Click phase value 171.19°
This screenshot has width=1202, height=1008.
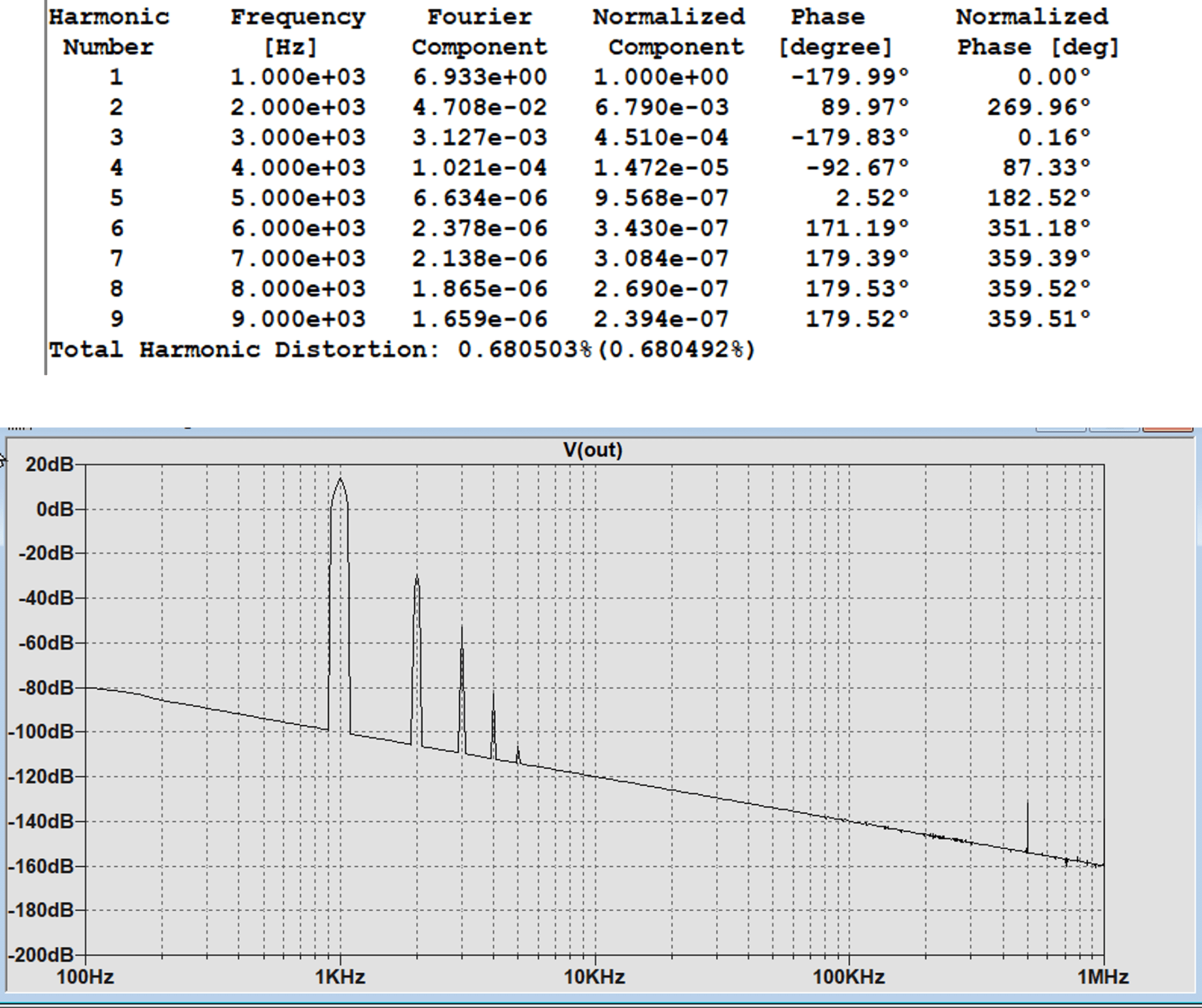click(857, 228)
